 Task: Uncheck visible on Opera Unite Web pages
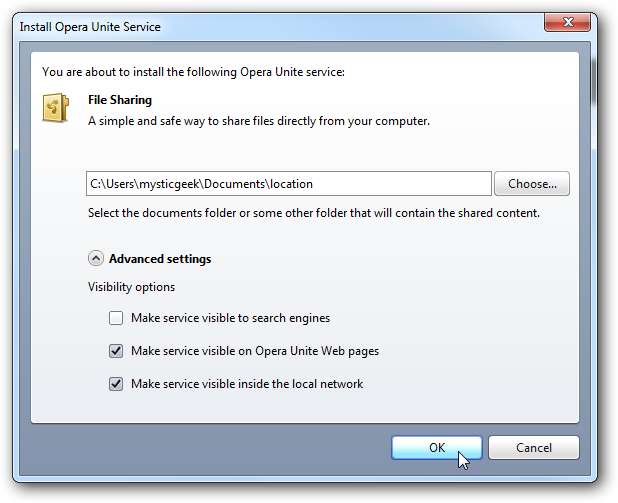click(x=116, y=351)
